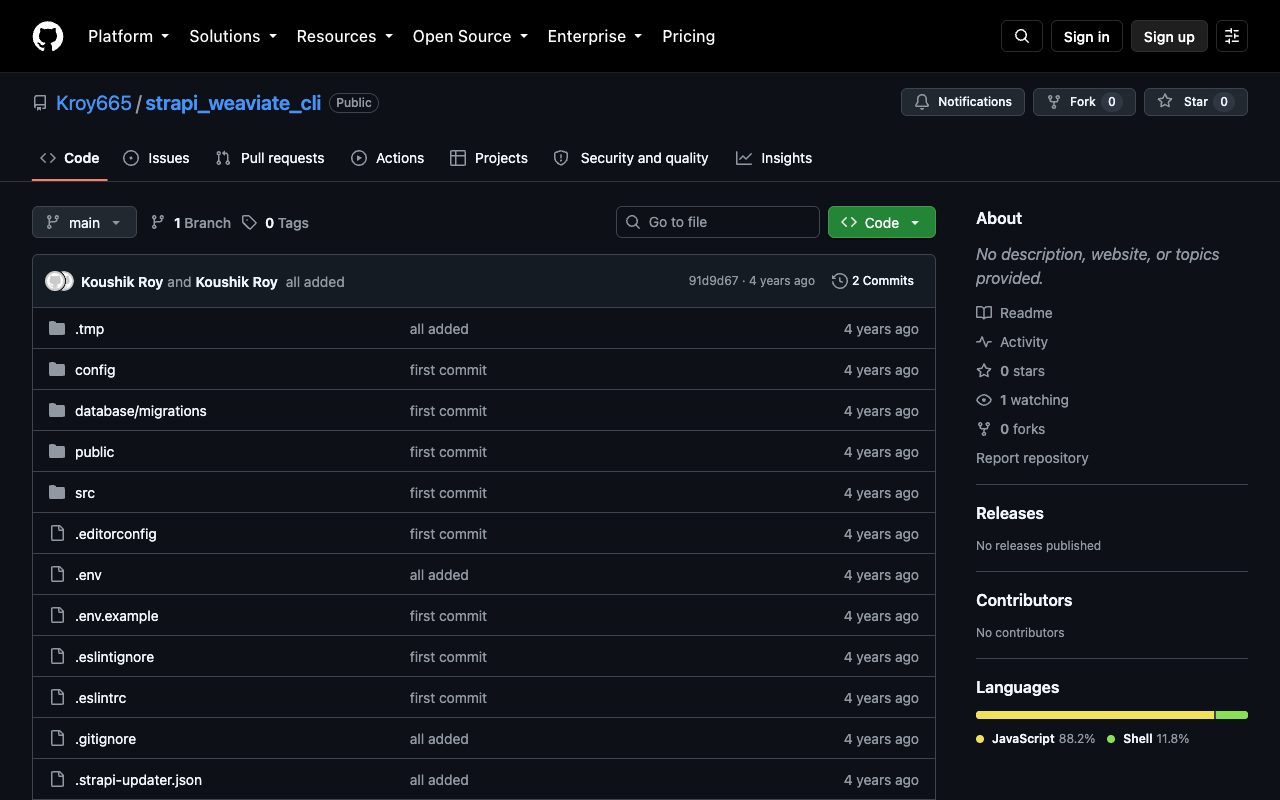Open the Pricing link
The image size is (1280, 800).
(689, 36)
